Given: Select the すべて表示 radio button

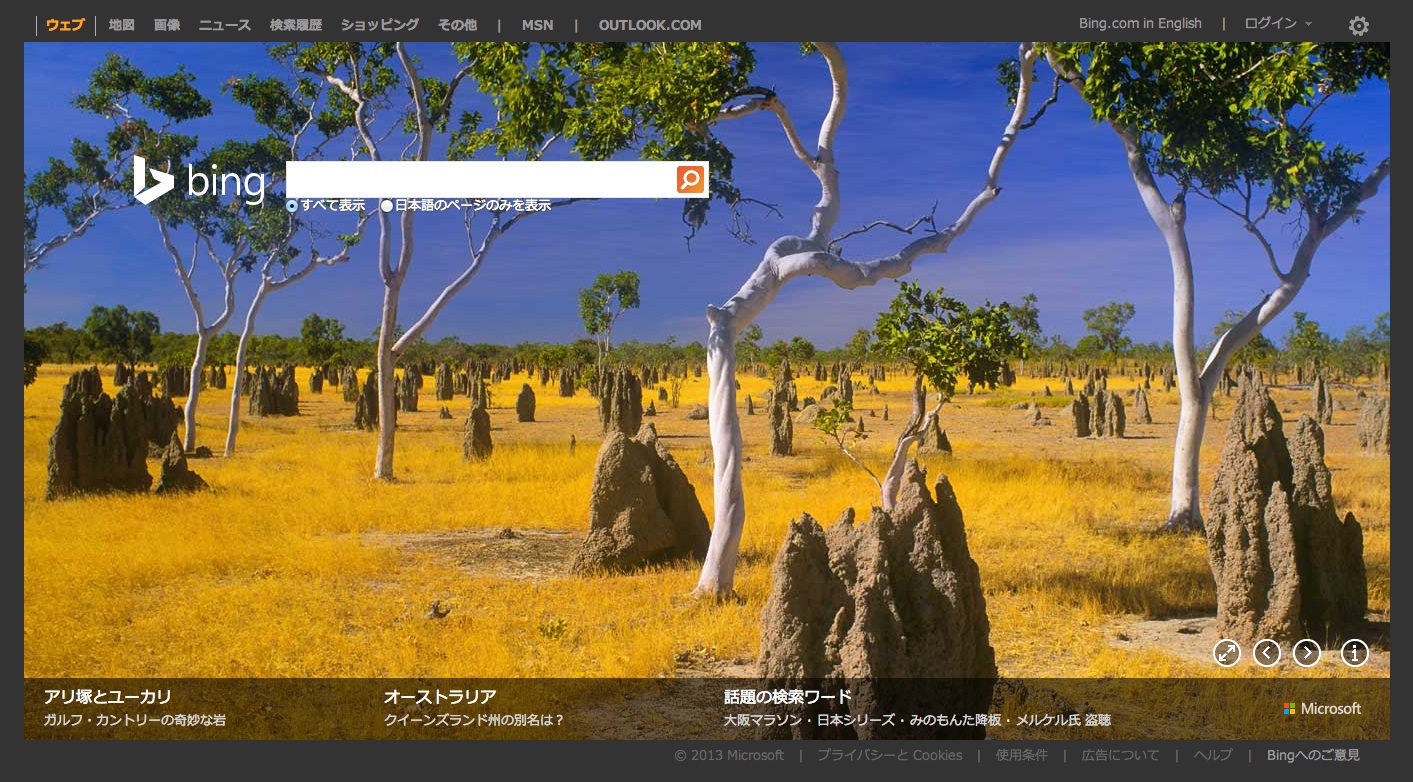Looking at the screenshot, I should pos(292,206).
